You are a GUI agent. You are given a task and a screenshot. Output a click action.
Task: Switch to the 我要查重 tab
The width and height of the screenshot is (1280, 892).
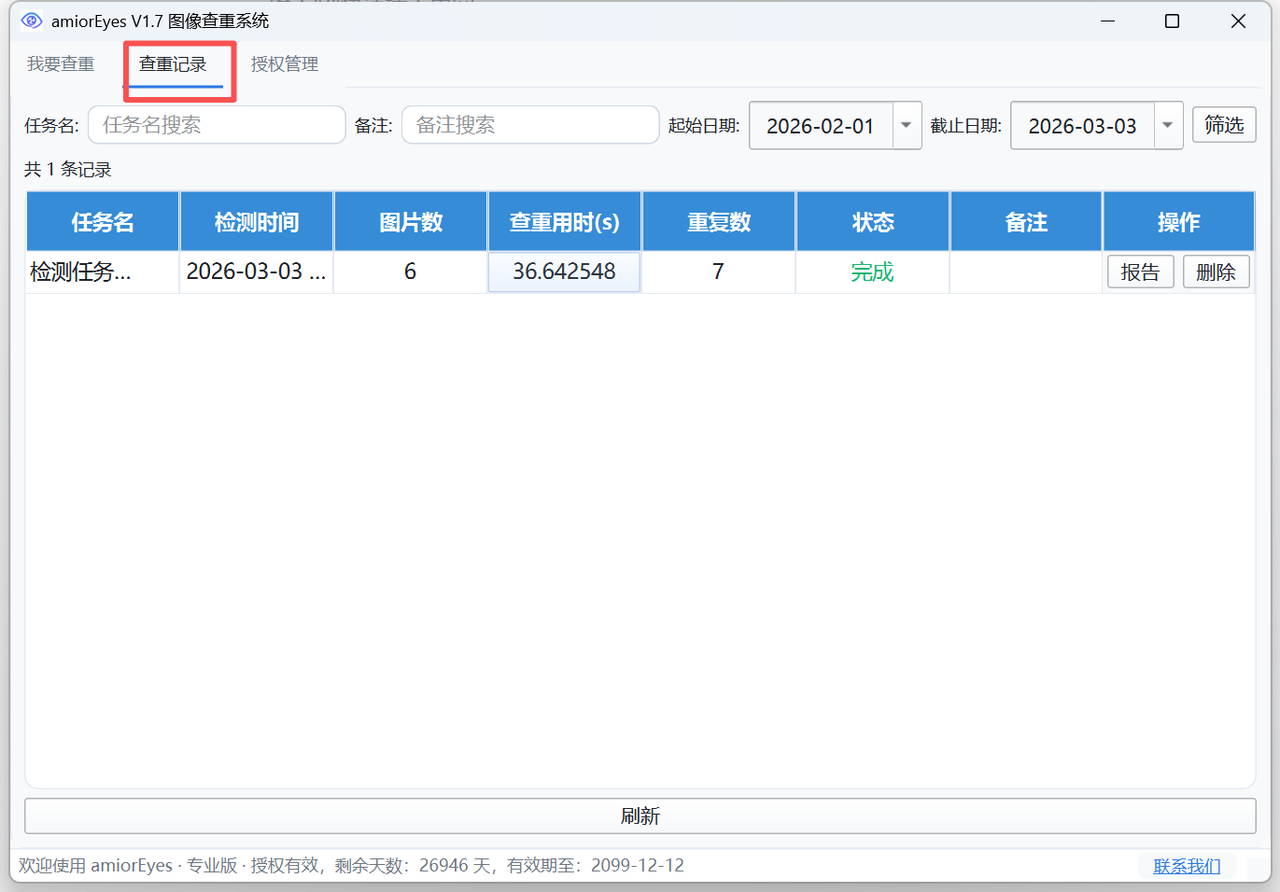pos(61,63)
